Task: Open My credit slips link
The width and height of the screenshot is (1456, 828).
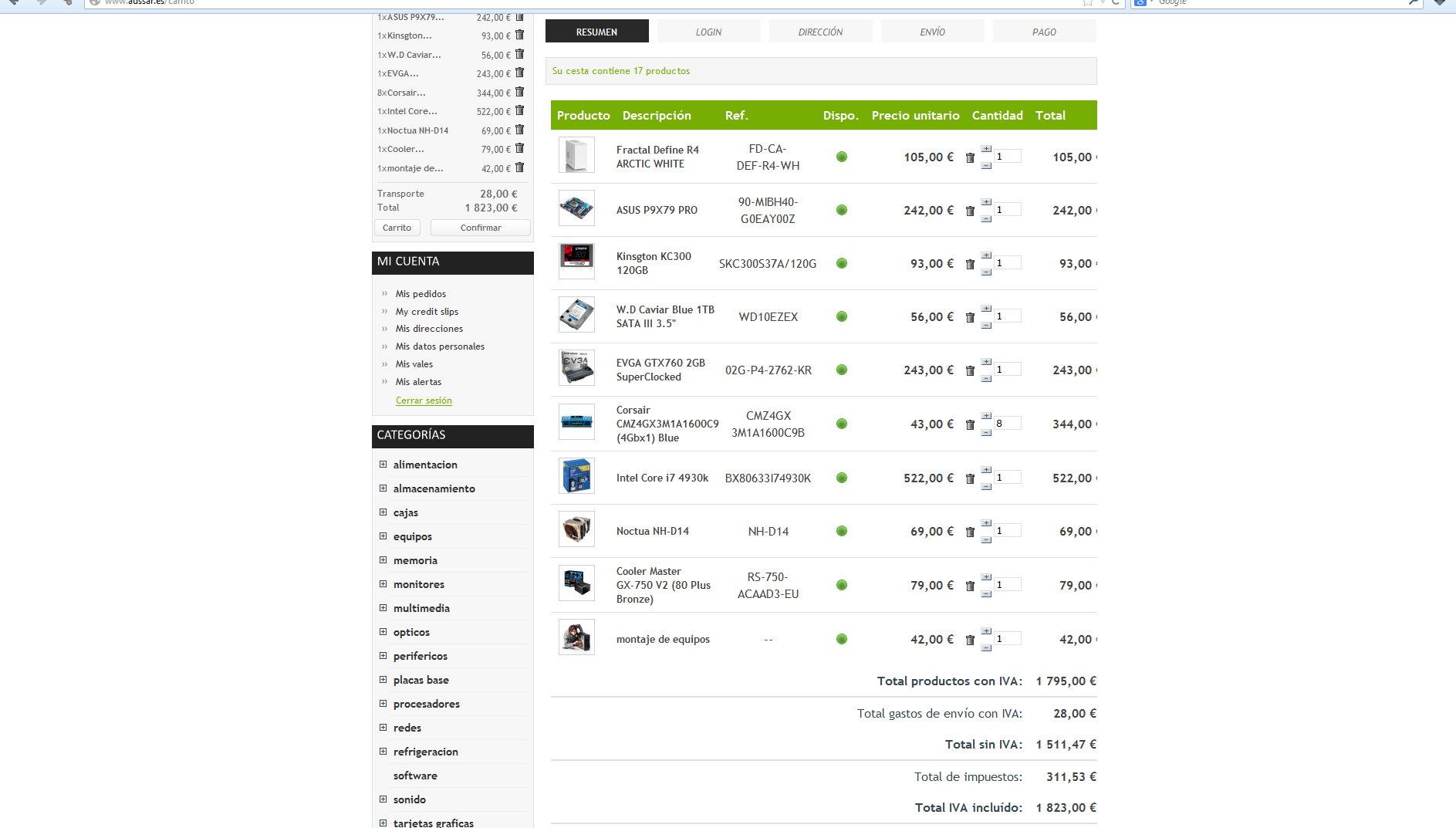Action: [427, 312]
